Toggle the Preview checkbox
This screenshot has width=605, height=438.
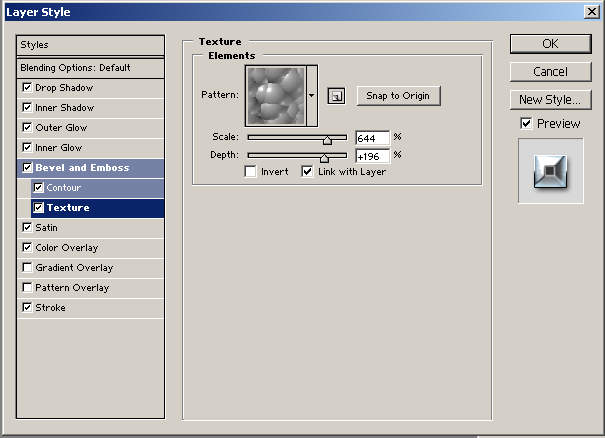(526, 123)
